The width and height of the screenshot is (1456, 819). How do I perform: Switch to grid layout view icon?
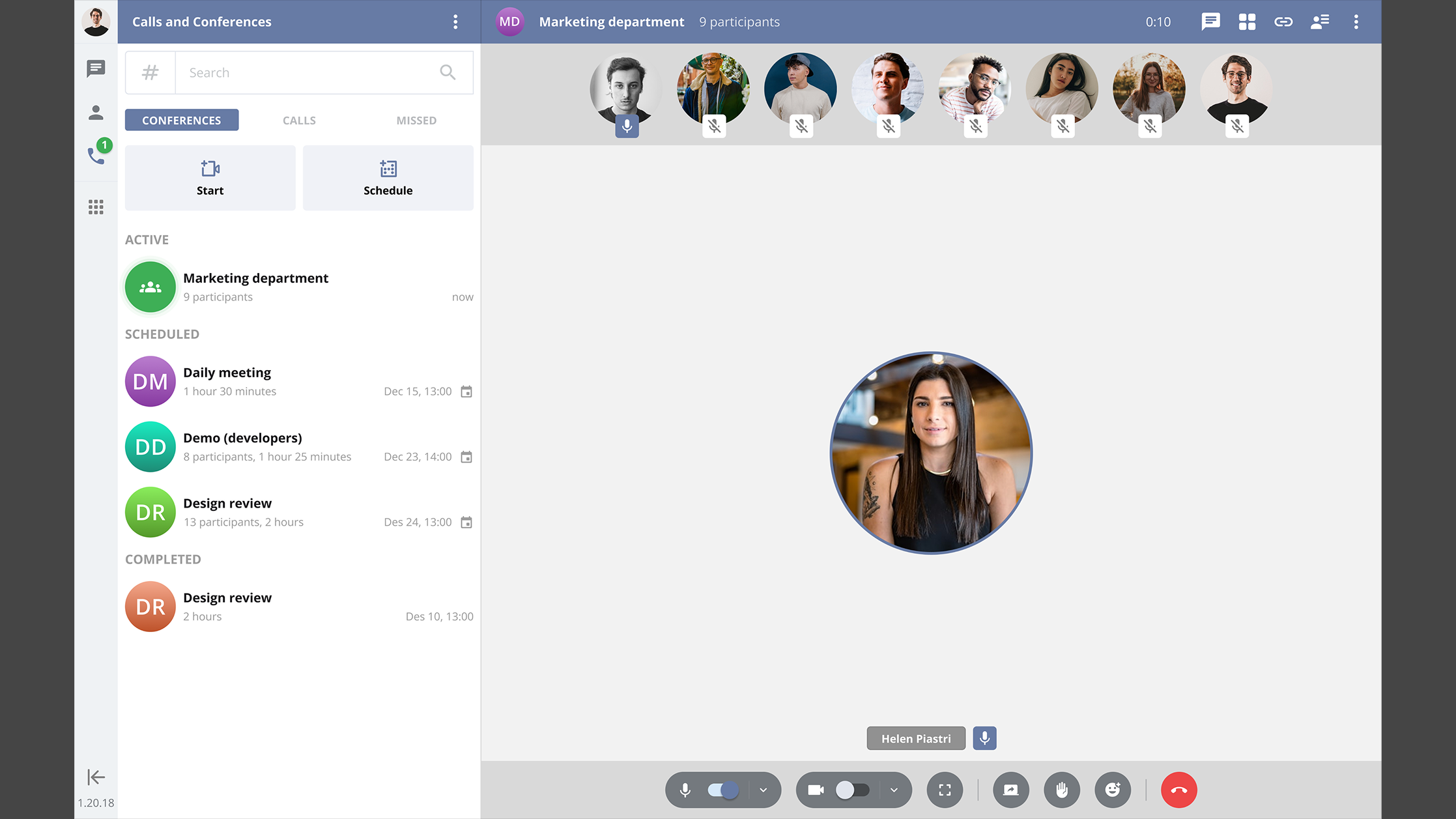coord(1247,22)
